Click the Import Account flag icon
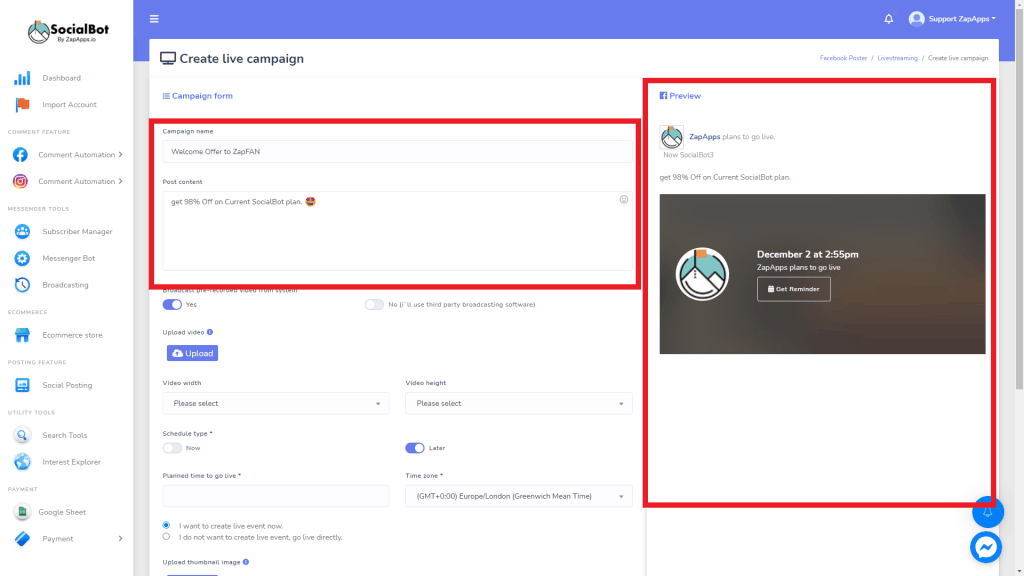 tap(22, 104)
